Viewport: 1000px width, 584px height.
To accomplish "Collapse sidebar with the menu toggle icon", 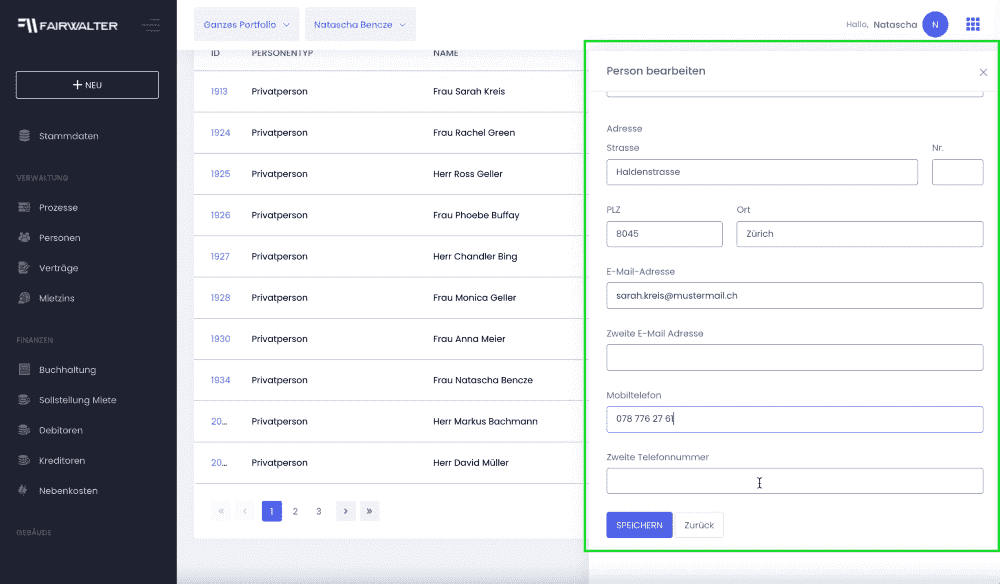I will point(152,24).
